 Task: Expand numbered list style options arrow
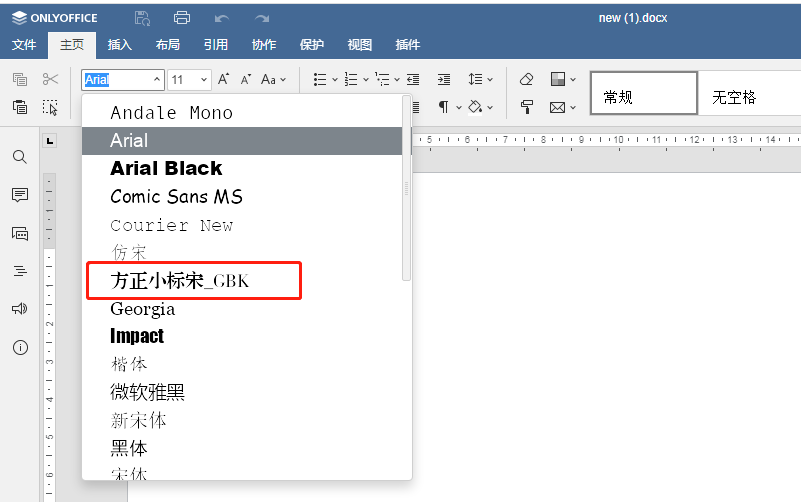366,80
